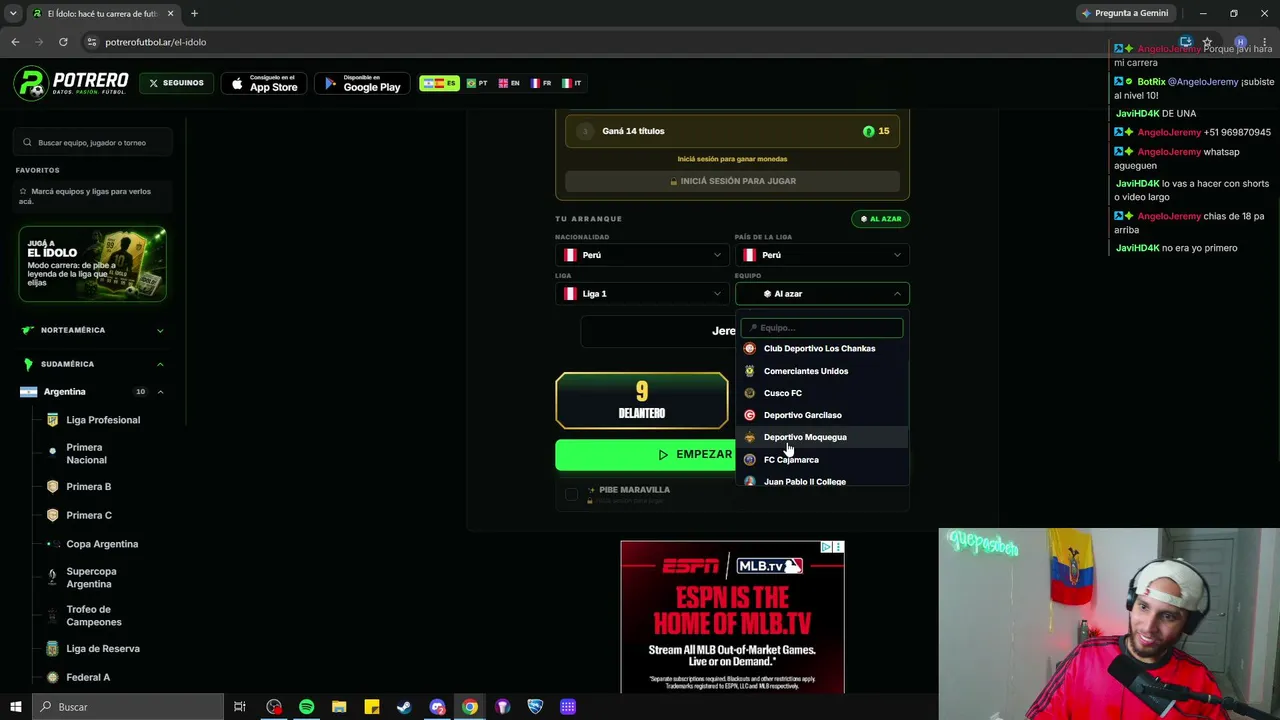This screenshot has height=720, width=1280.
Task: Focus the Buscar equipo, jugador o torneo field
Action: [x=93, y=143]
